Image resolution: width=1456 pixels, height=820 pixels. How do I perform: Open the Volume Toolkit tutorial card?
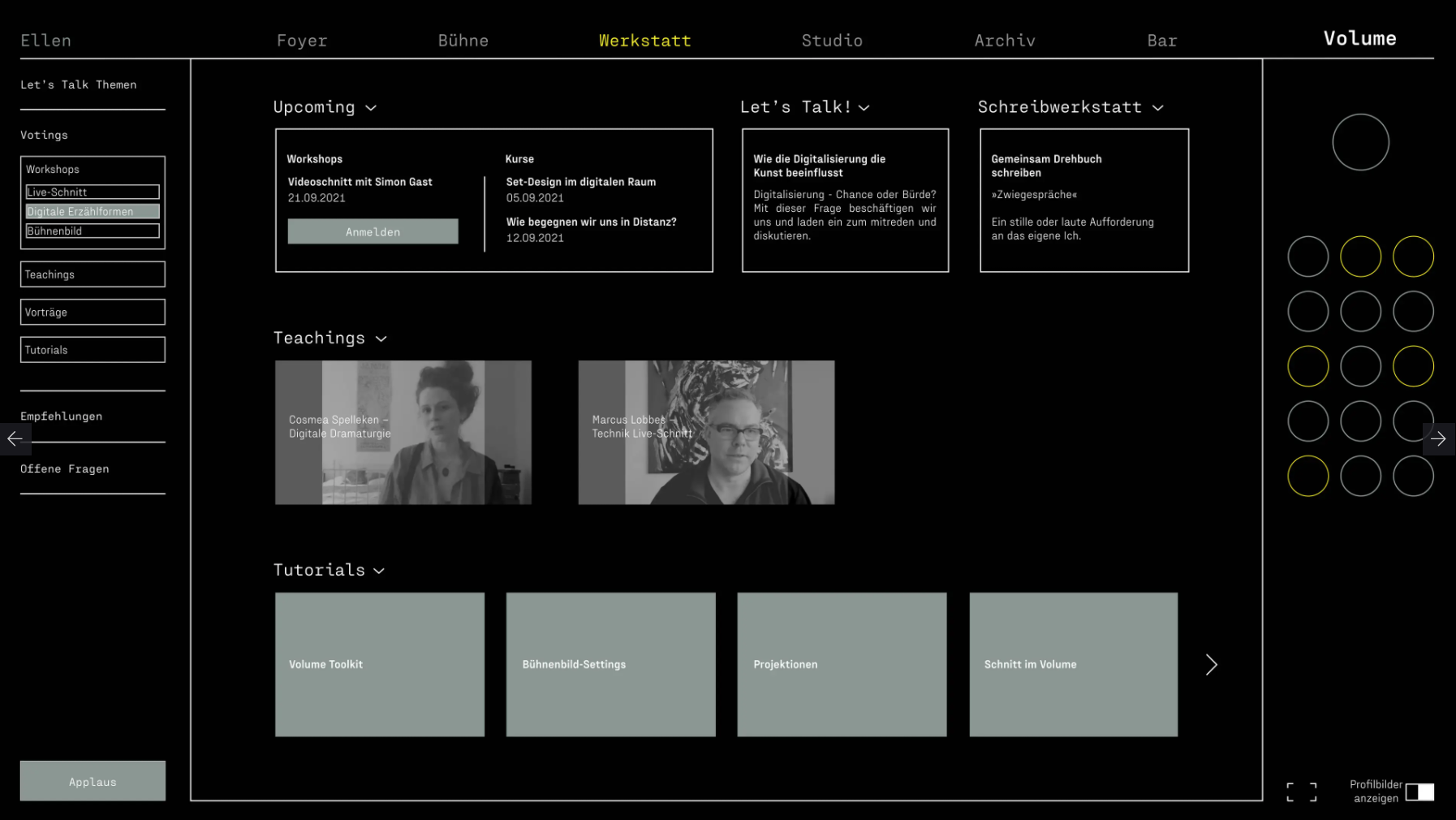point(380,665)
